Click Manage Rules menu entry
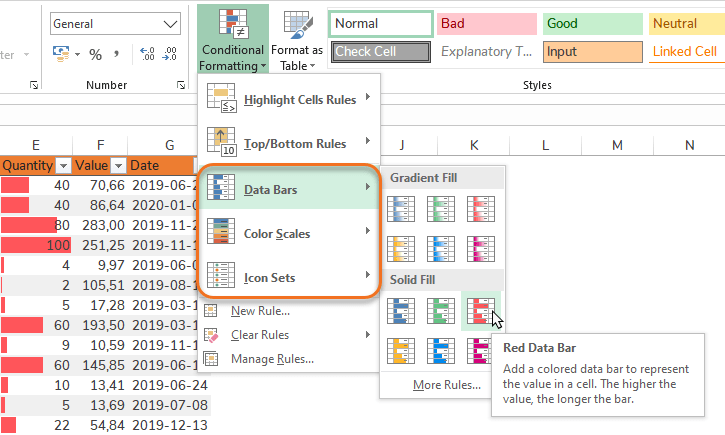The width and height of the screenshot is (725, 435). [272, 359]
